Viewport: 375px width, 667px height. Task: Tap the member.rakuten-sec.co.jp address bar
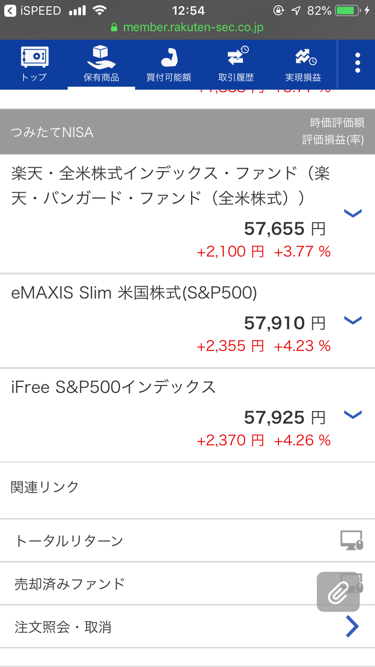pyautogui.click(x=187, y=28)
